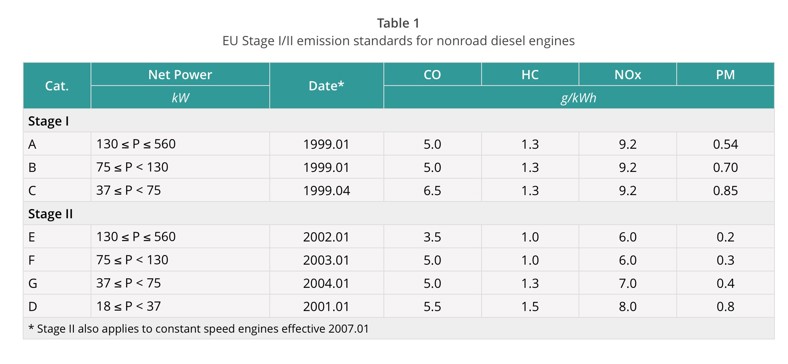Click the 1999.04 date cell

[x=326, y=191]
